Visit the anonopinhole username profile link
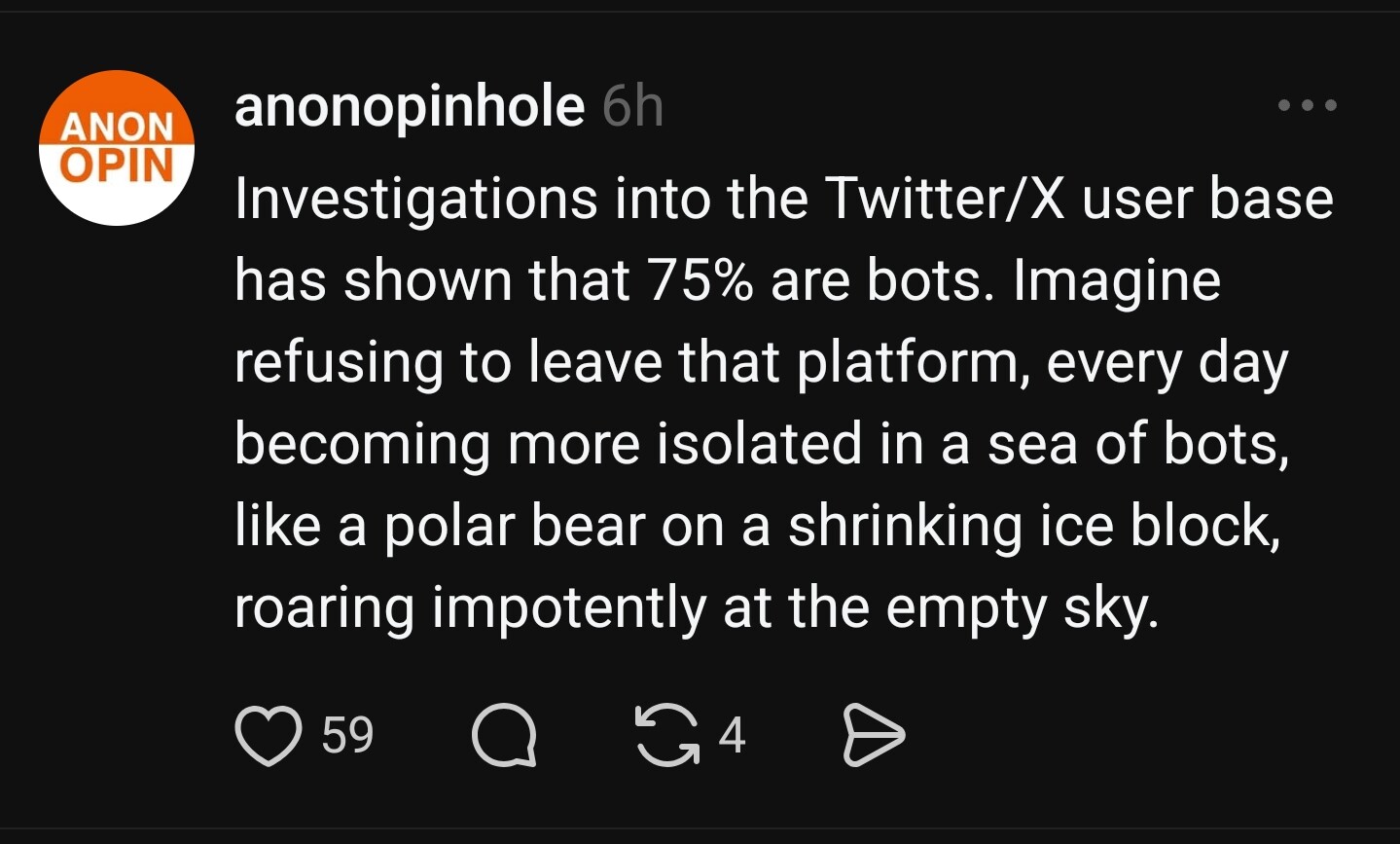The height and width of the screenshot is (844, 1400). [410, 106]
